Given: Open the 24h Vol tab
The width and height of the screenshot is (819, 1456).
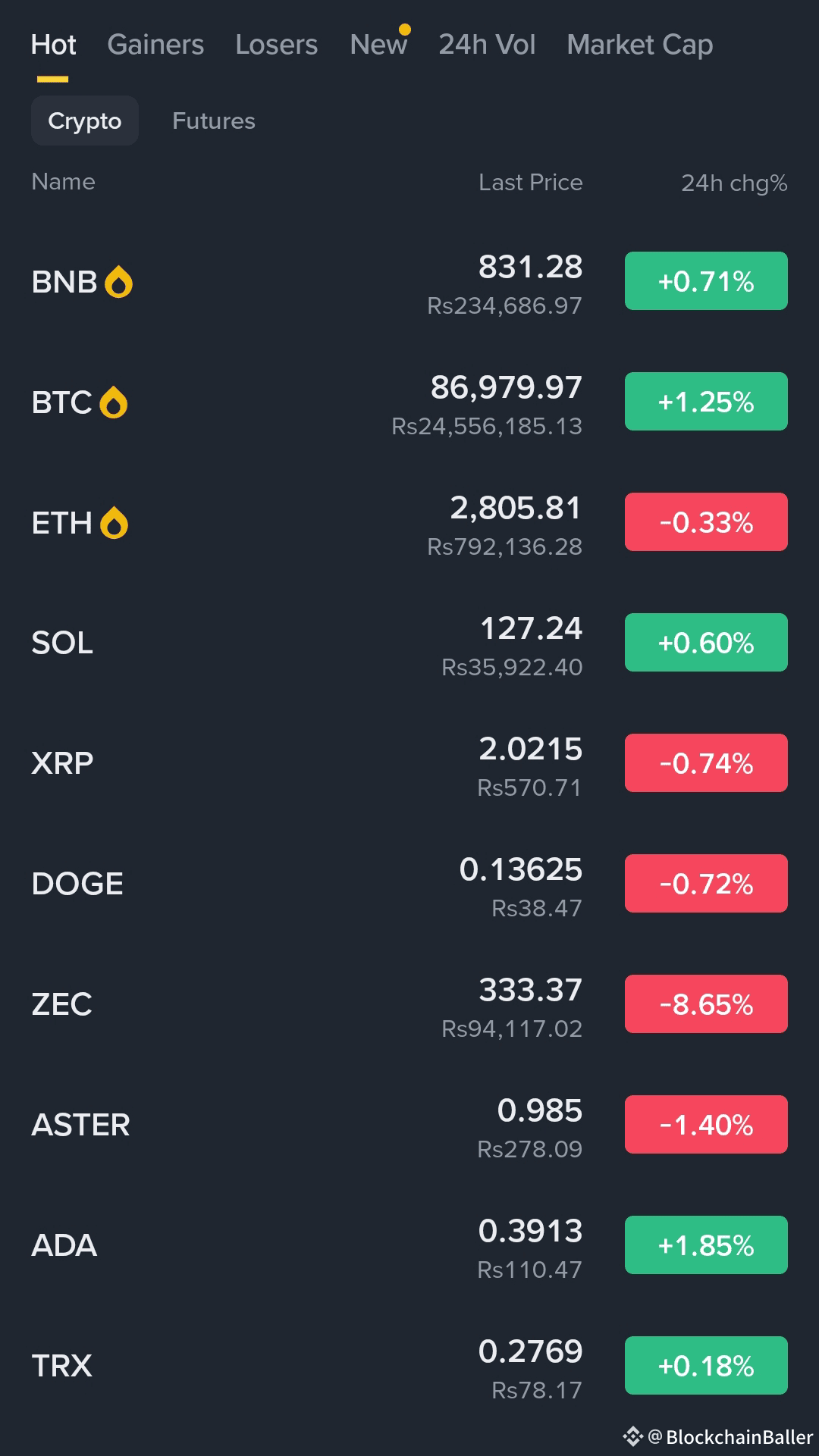Looking at the screenshot, I should (x=487, y=45).
